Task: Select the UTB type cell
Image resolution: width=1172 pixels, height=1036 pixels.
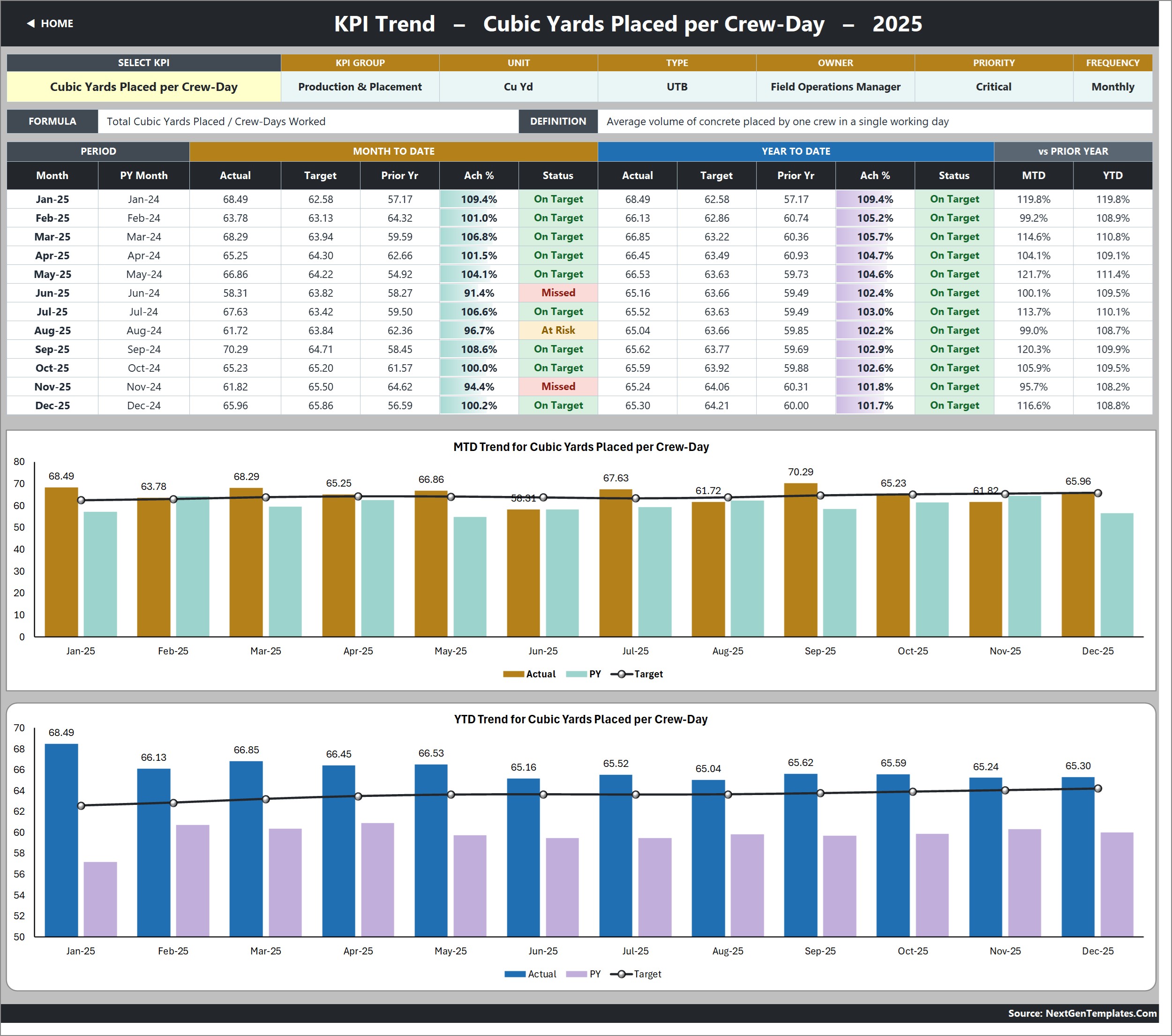Action: [676, 87]
